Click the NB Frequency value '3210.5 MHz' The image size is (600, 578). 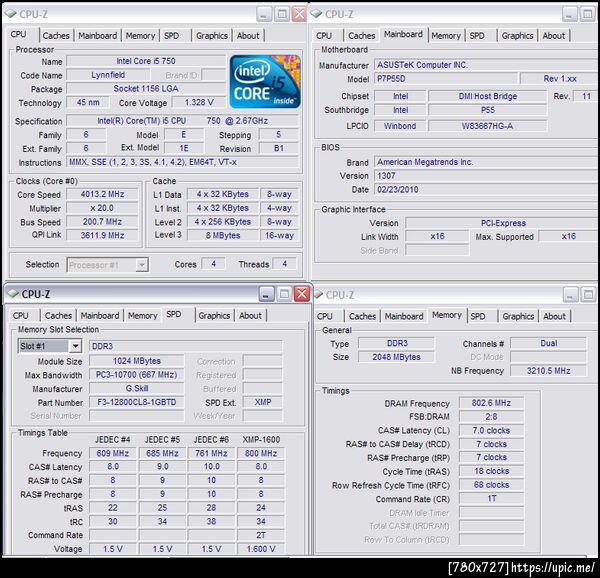pos(548,371)
